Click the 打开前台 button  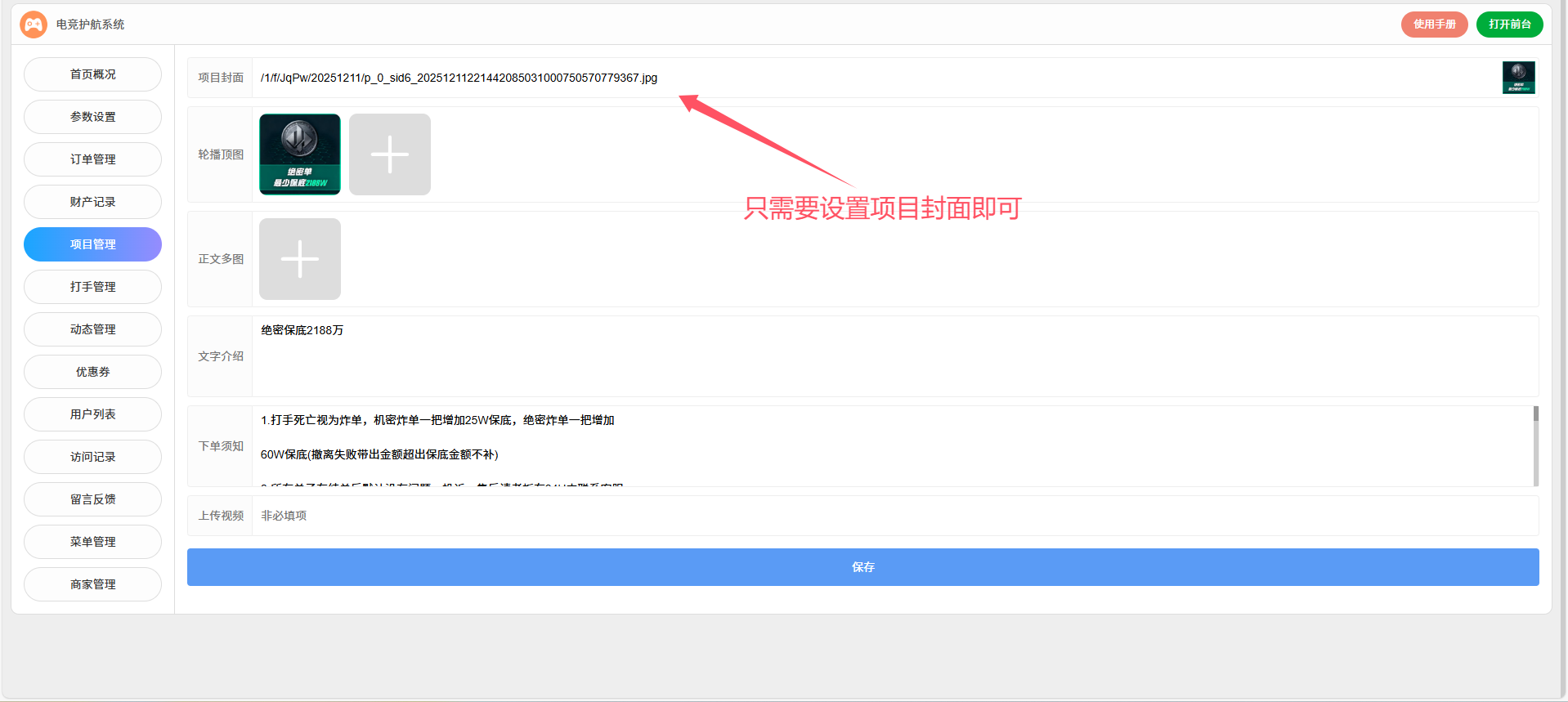tap(1509, 25)
